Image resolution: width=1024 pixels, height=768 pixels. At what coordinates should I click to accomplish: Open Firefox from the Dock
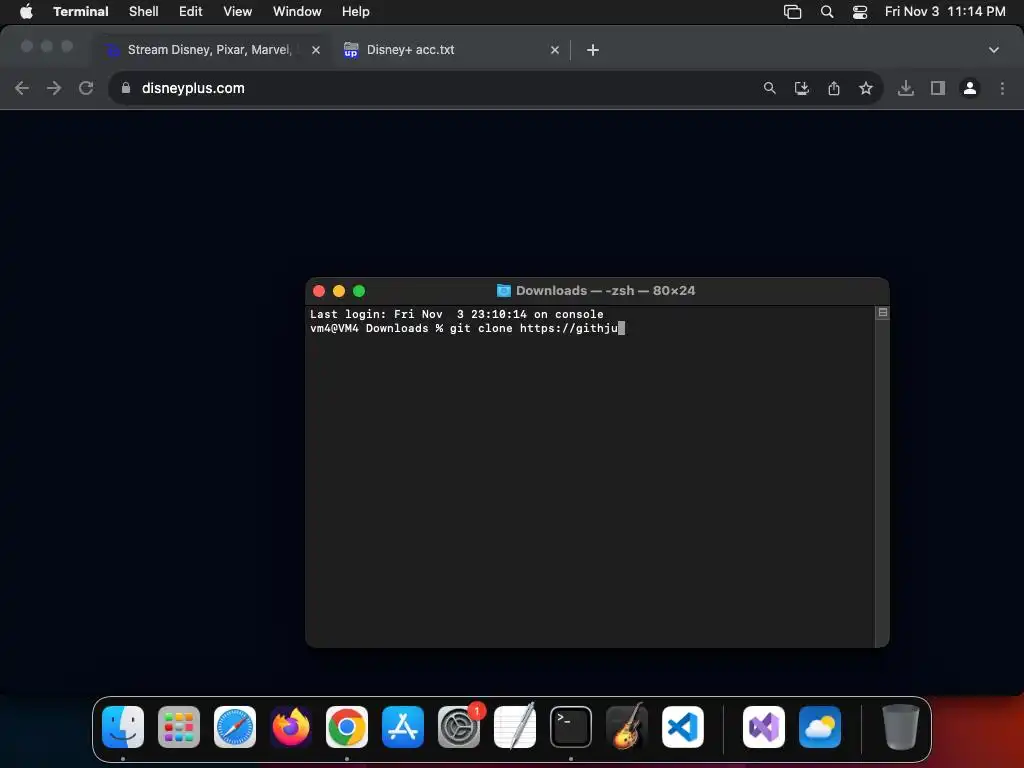tap(291, 727)
